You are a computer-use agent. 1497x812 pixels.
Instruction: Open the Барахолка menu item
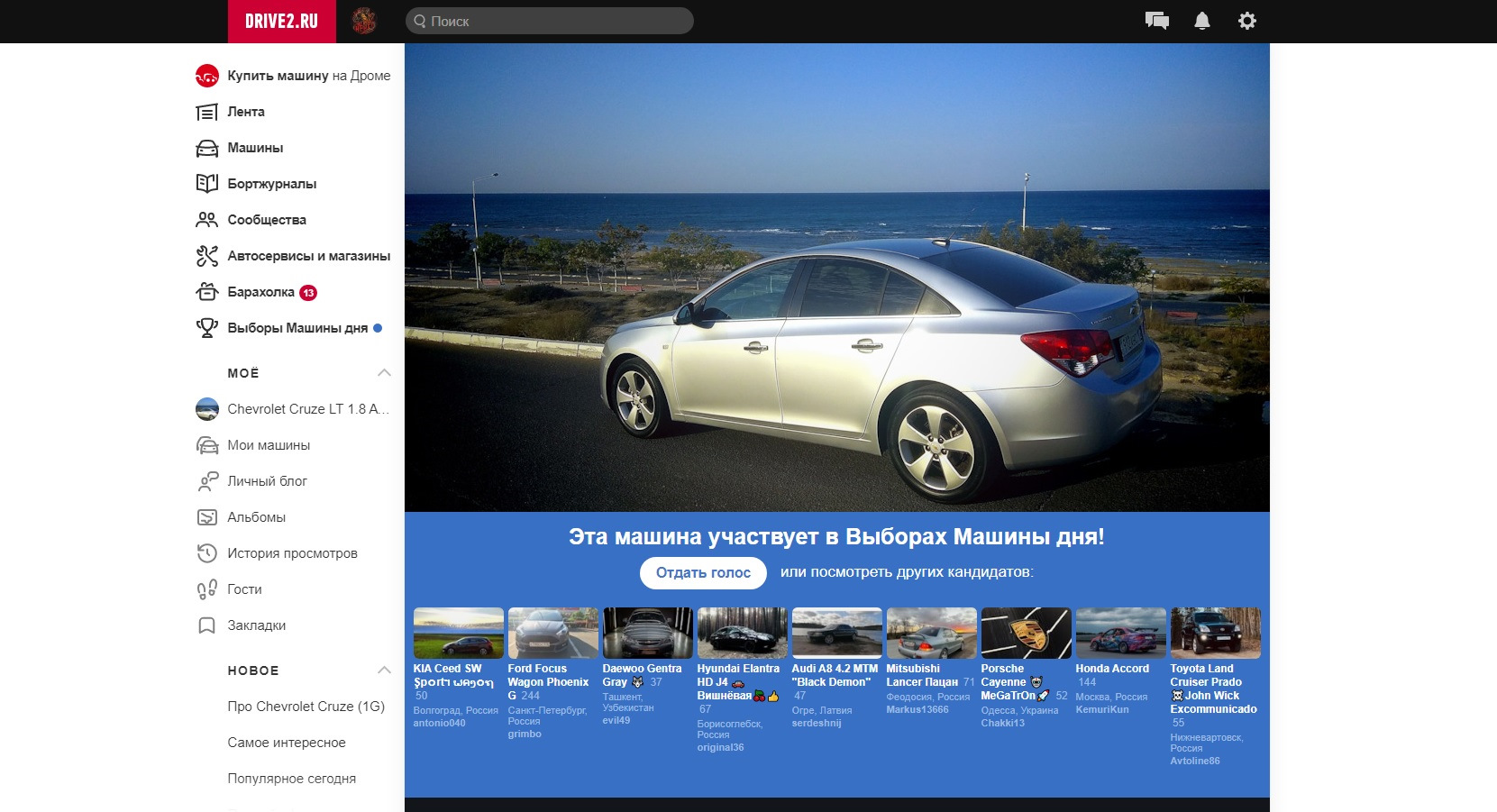tap(260, 292)
